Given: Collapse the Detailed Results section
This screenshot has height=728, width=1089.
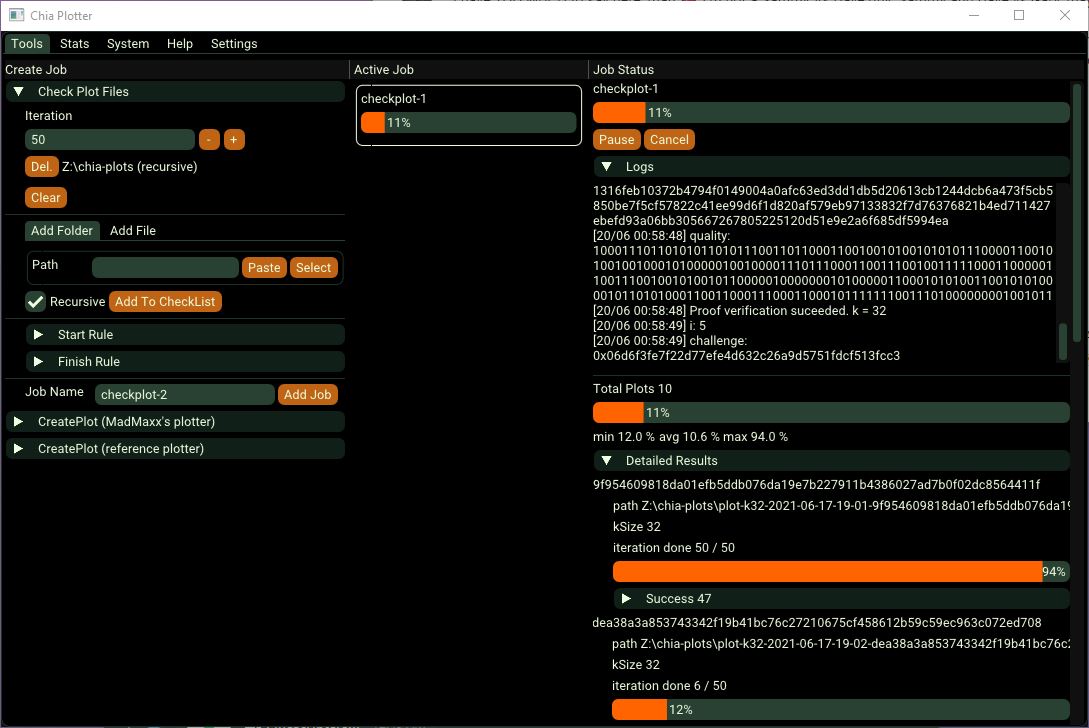Looking at the screenshot, I should (831, 461).
